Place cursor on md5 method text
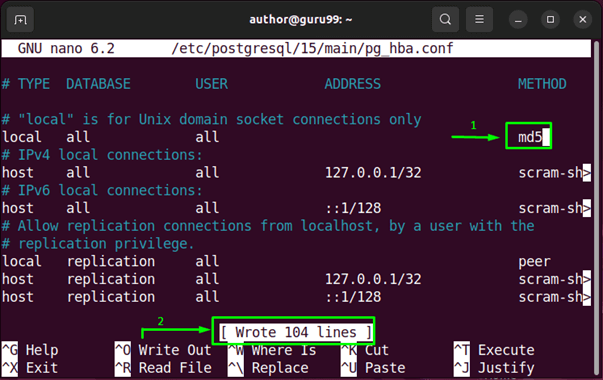Image resolution: width=603 pixels, height=380 pixels. coord(530,137)
